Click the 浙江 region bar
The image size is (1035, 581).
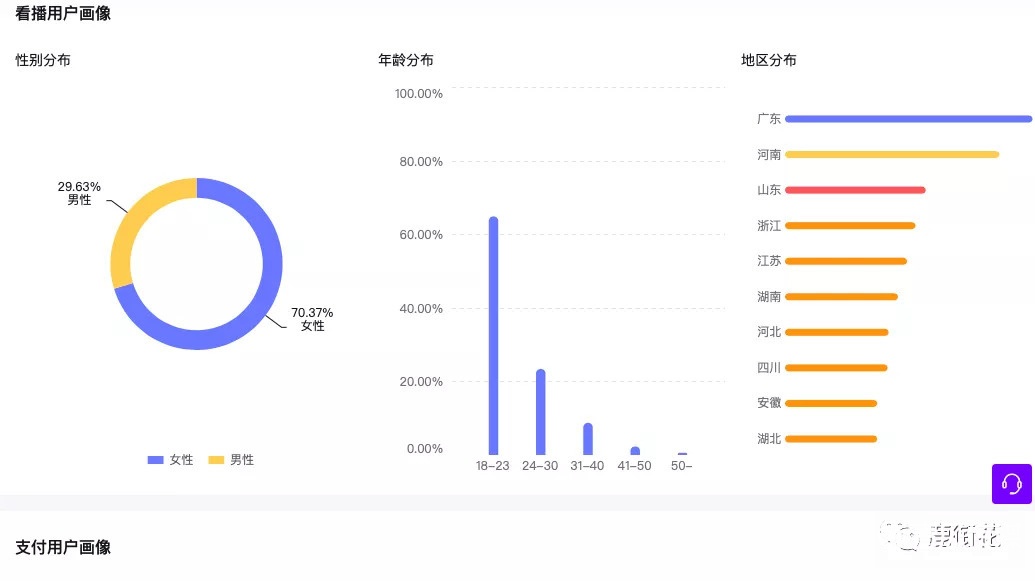pyautogui.click(x=850, y=226)
